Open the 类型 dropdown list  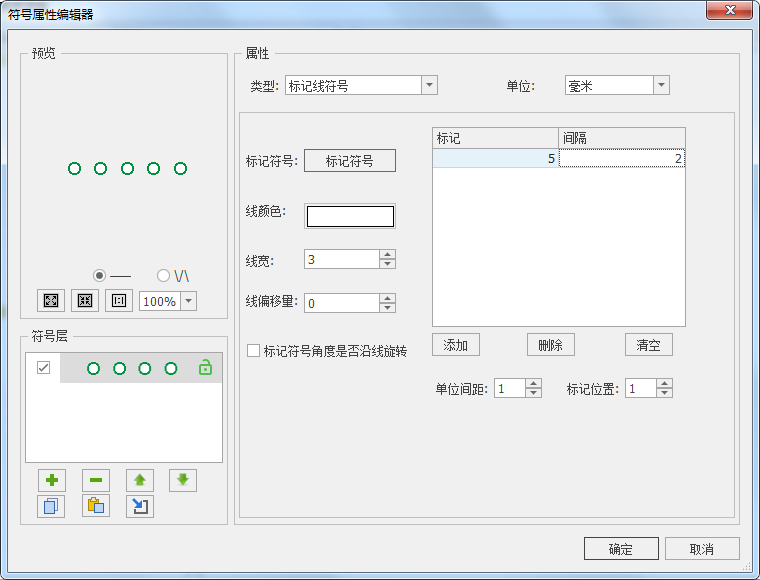pyautogui.click(x=429, y=86)
